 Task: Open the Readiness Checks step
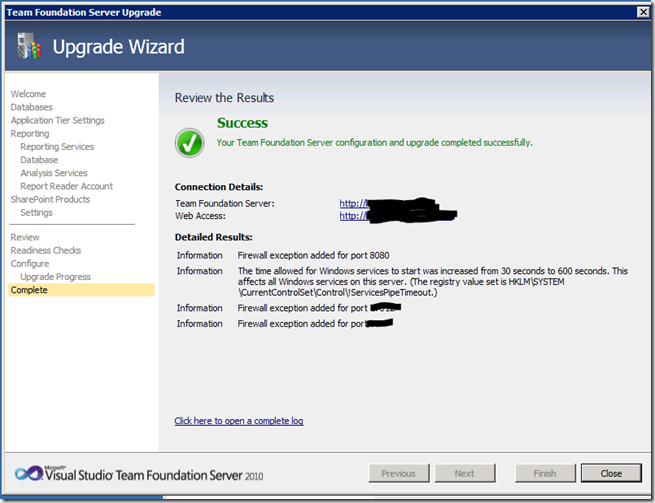point(46,250)
